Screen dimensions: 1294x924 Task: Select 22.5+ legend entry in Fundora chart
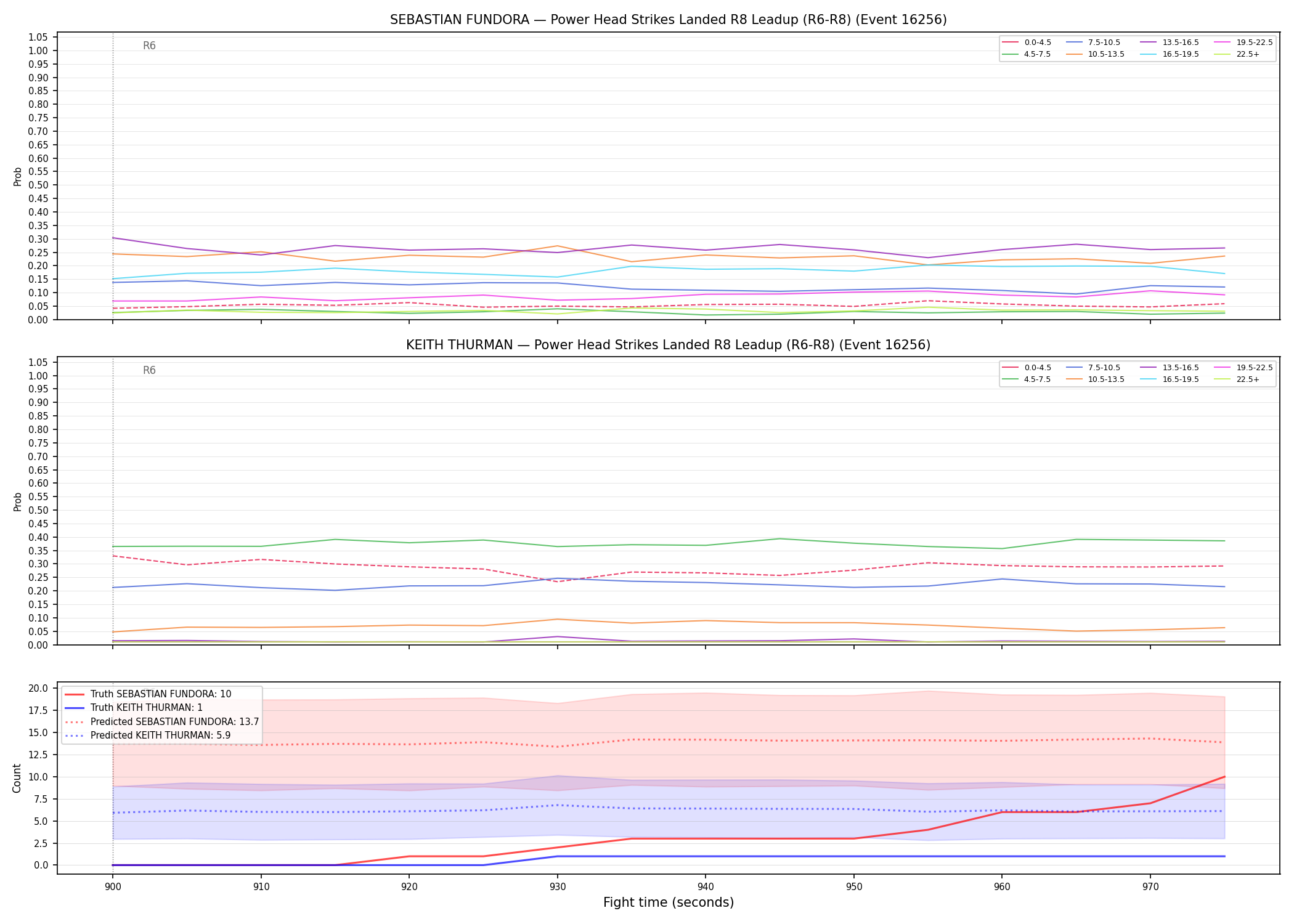(1237, 54)
